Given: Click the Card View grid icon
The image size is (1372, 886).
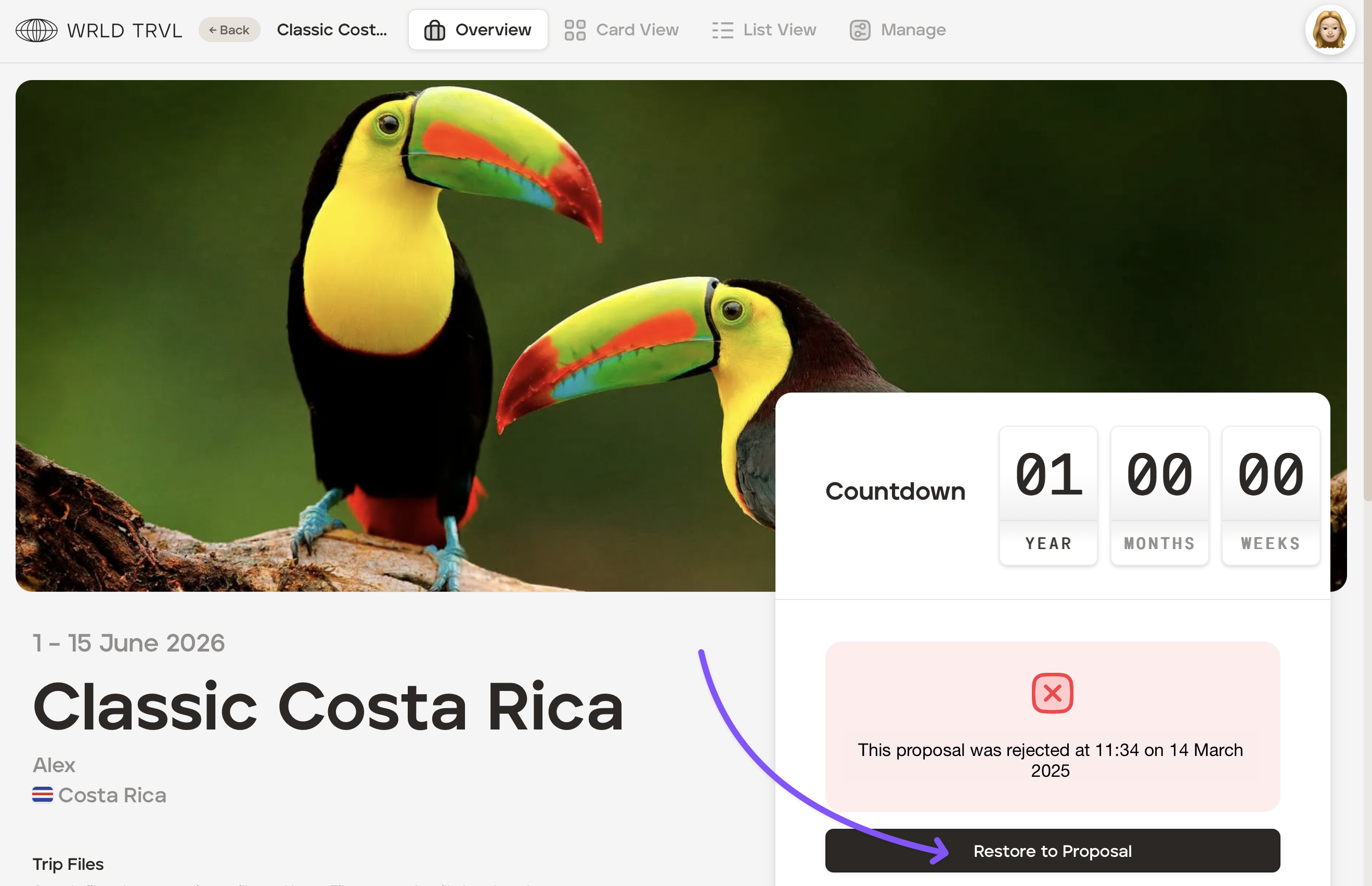Looking at the screenshot, I should point(574,30).
